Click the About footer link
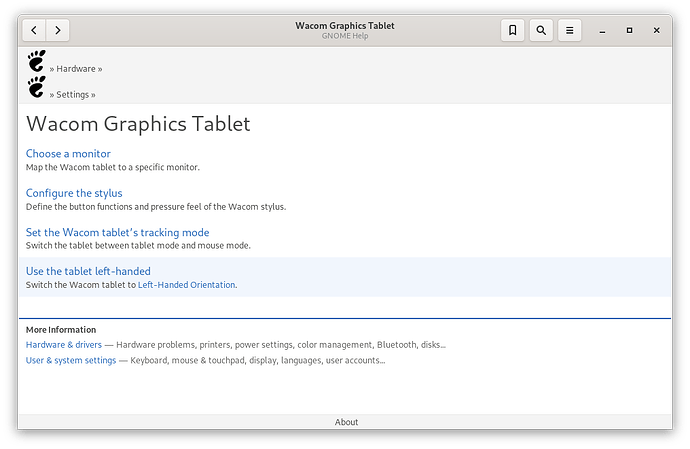The width and height of the screenshot is (690, 449). click(x=346, y=422)
